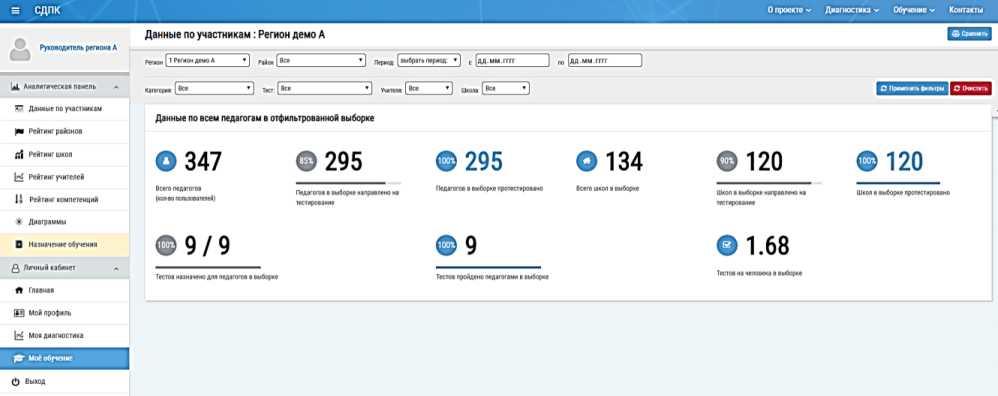Click the Выход link
This screenshot has width=998, height=396.
35,381
